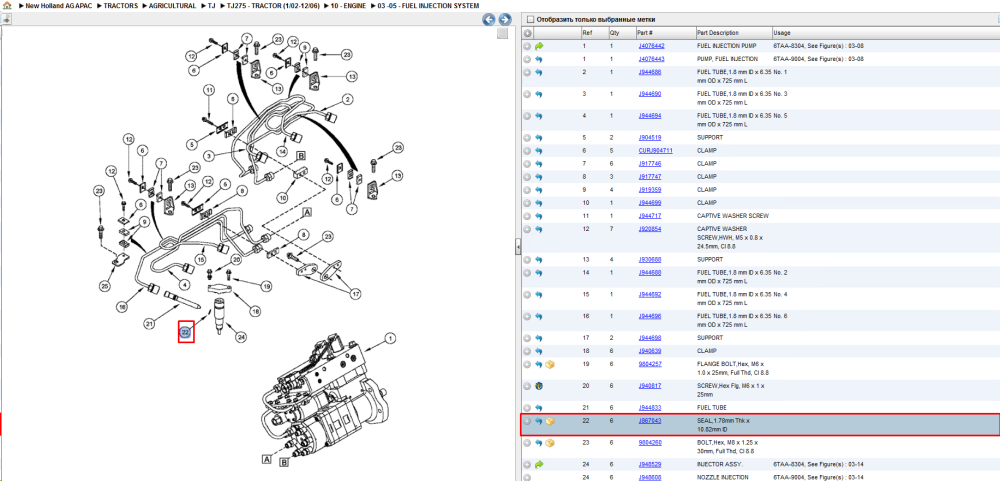Select callout 1 on fuel pump drawing
Image resolution: width=1000 pixels, height=481 pixels.
point(389,338)
